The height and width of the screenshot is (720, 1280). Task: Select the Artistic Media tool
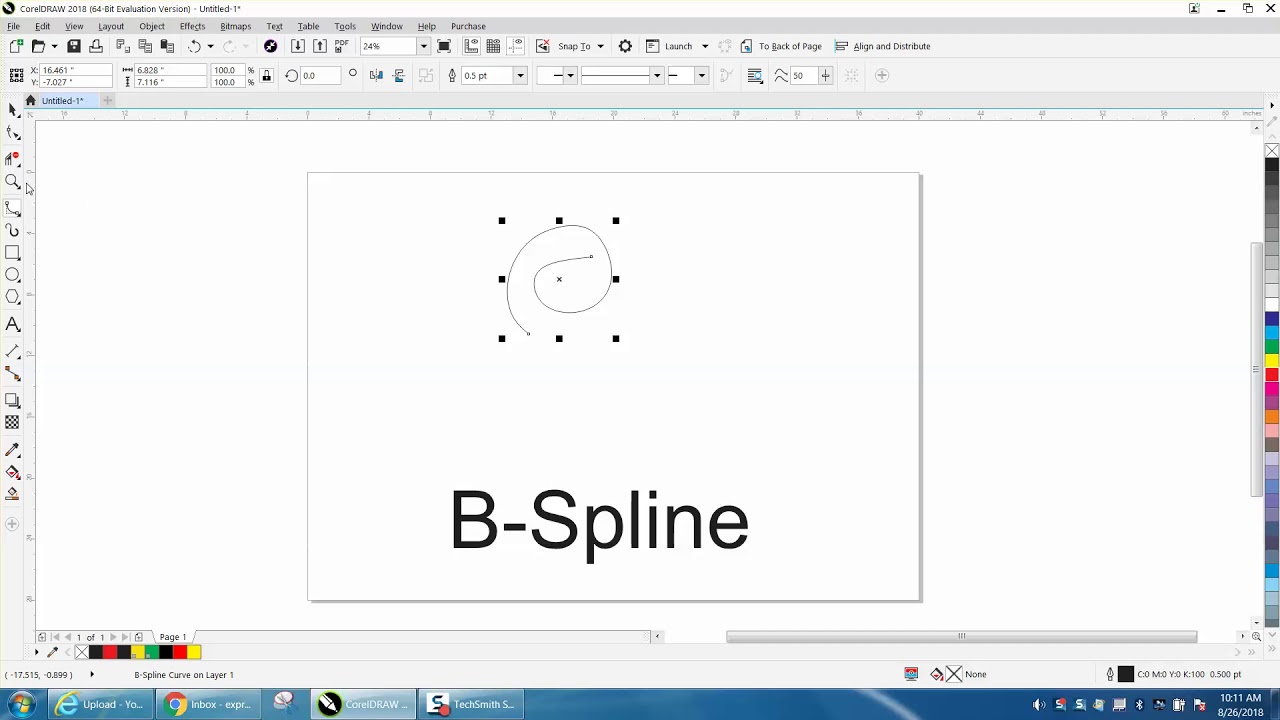click(13, 231)
